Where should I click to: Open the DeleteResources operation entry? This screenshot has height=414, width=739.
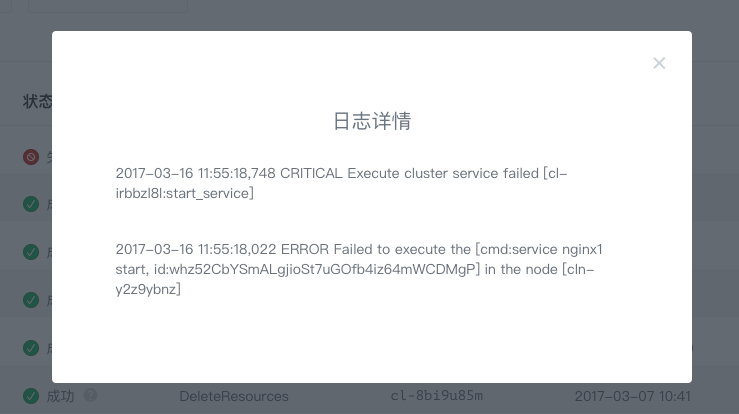(234, 396)
